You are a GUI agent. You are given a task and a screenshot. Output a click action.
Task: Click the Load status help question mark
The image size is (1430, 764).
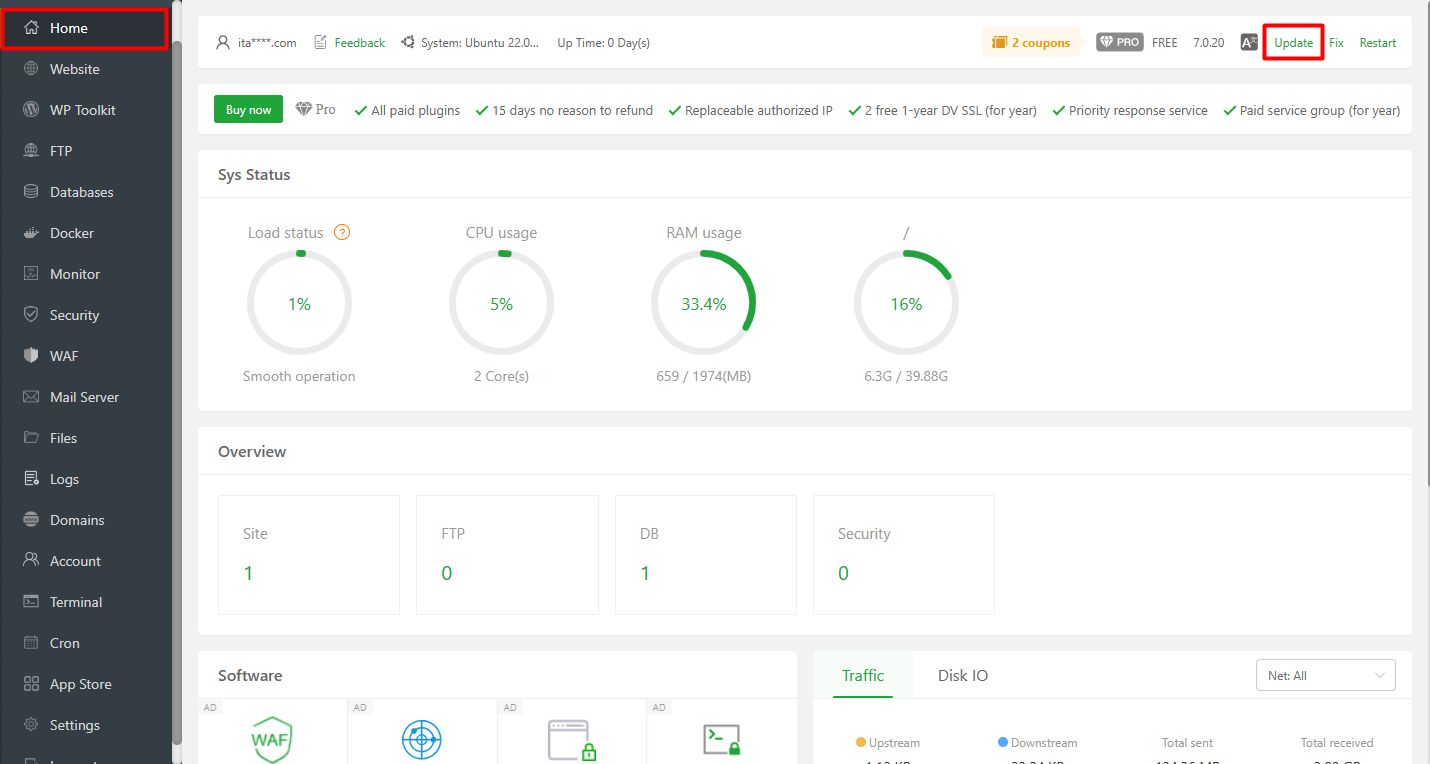[341, 232]
